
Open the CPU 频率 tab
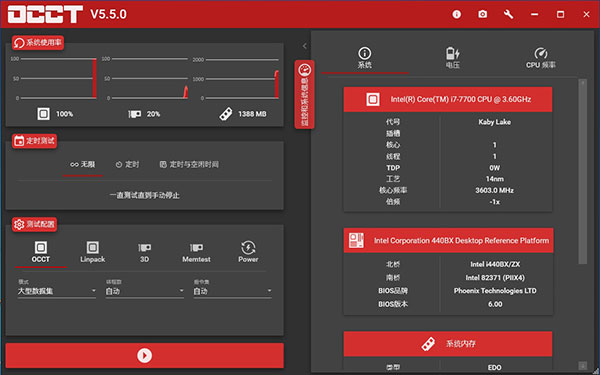[x=540, y=58]
